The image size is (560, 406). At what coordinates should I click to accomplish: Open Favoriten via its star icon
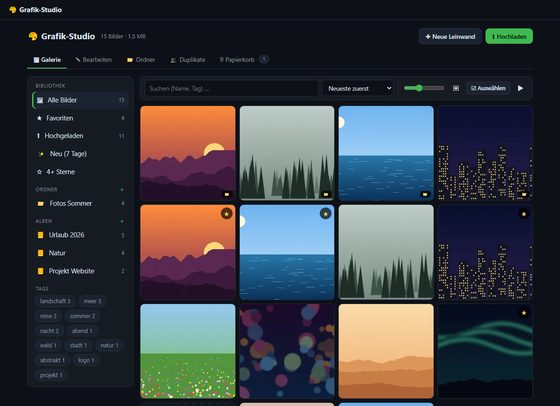(39, 118)
